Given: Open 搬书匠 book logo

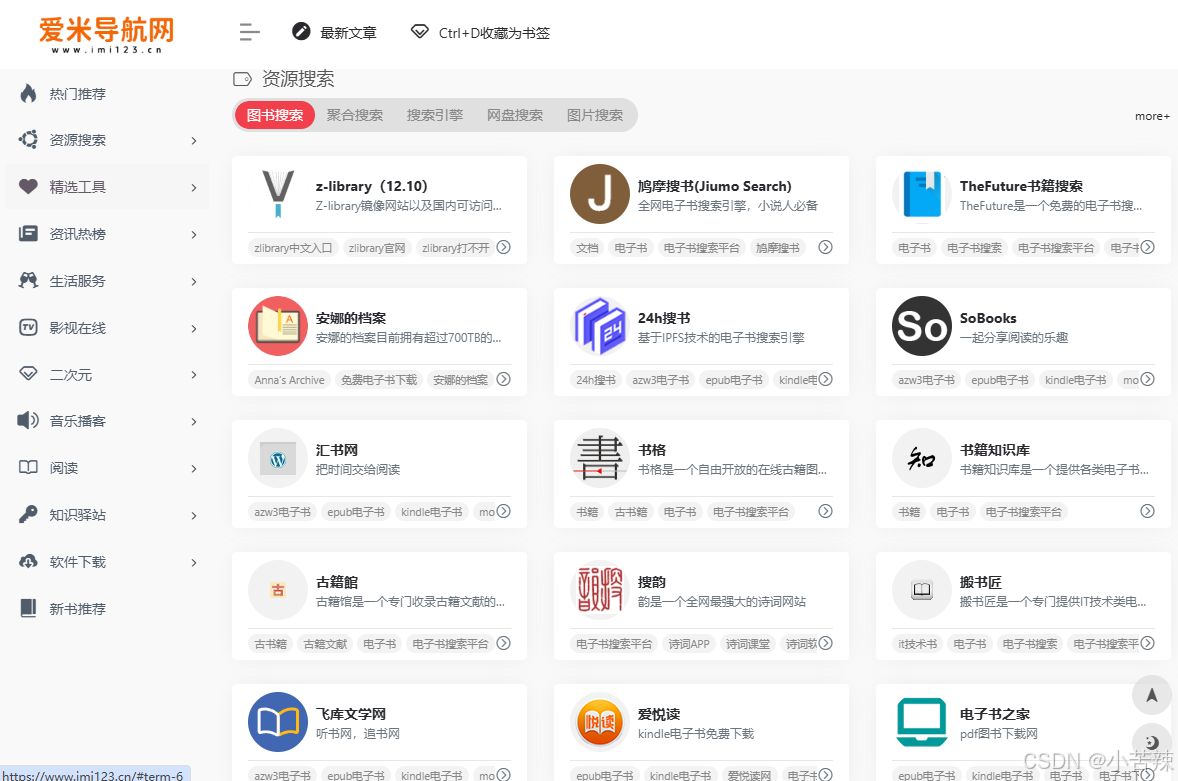Looking at the screenshot, I should coord(922,590).
